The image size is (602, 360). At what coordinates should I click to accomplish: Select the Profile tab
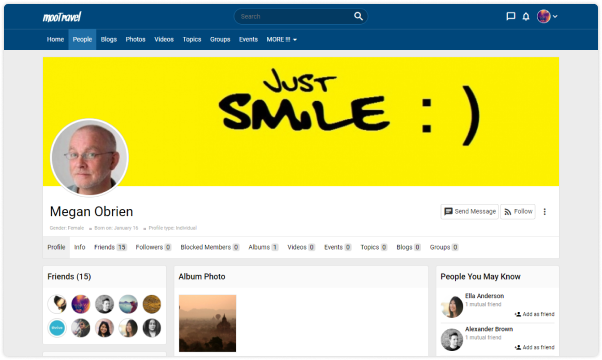tap(56, 247)
